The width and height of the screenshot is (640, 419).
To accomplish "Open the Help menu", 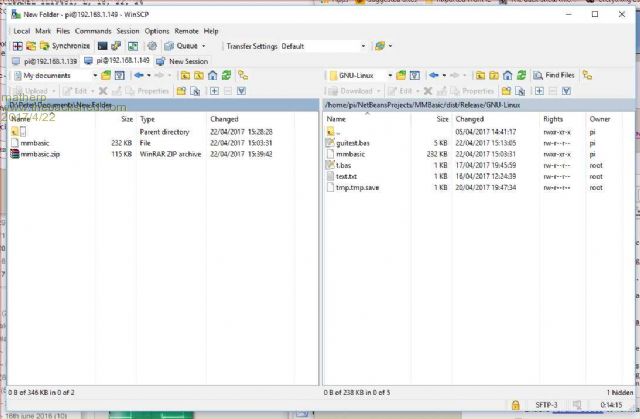I will [x=211, y=31].
